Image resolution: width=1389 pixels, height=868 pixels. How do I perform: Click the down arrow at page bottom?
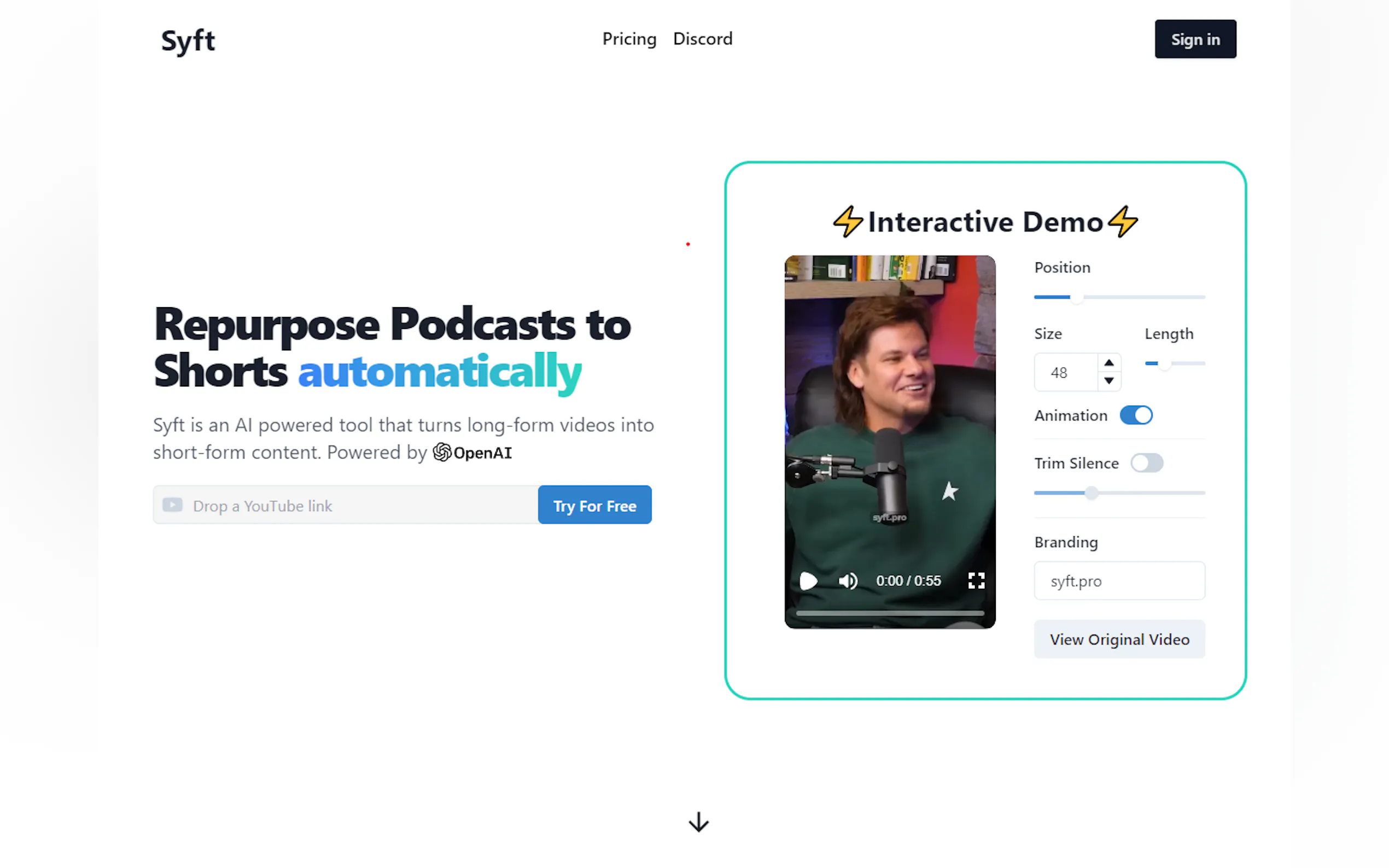click(x=698, y=822)
